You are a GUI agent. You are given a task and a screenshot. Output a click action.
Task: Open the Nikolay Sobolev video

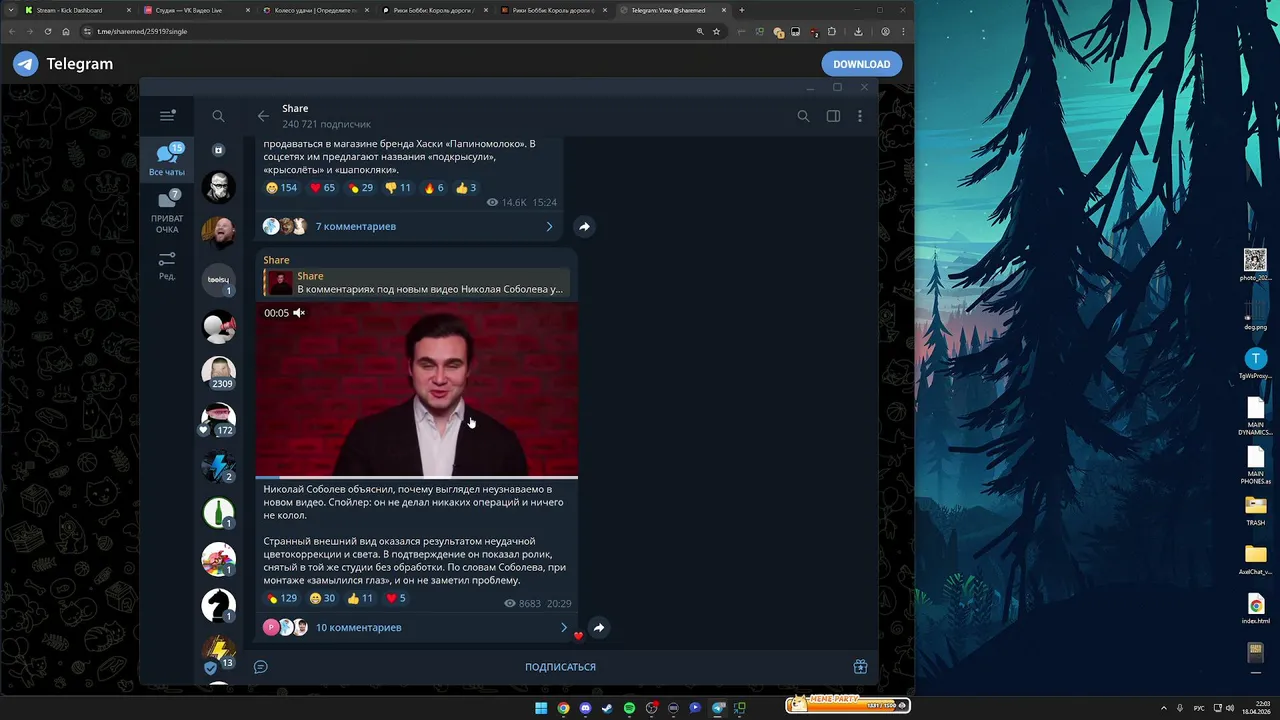point(417,389)
